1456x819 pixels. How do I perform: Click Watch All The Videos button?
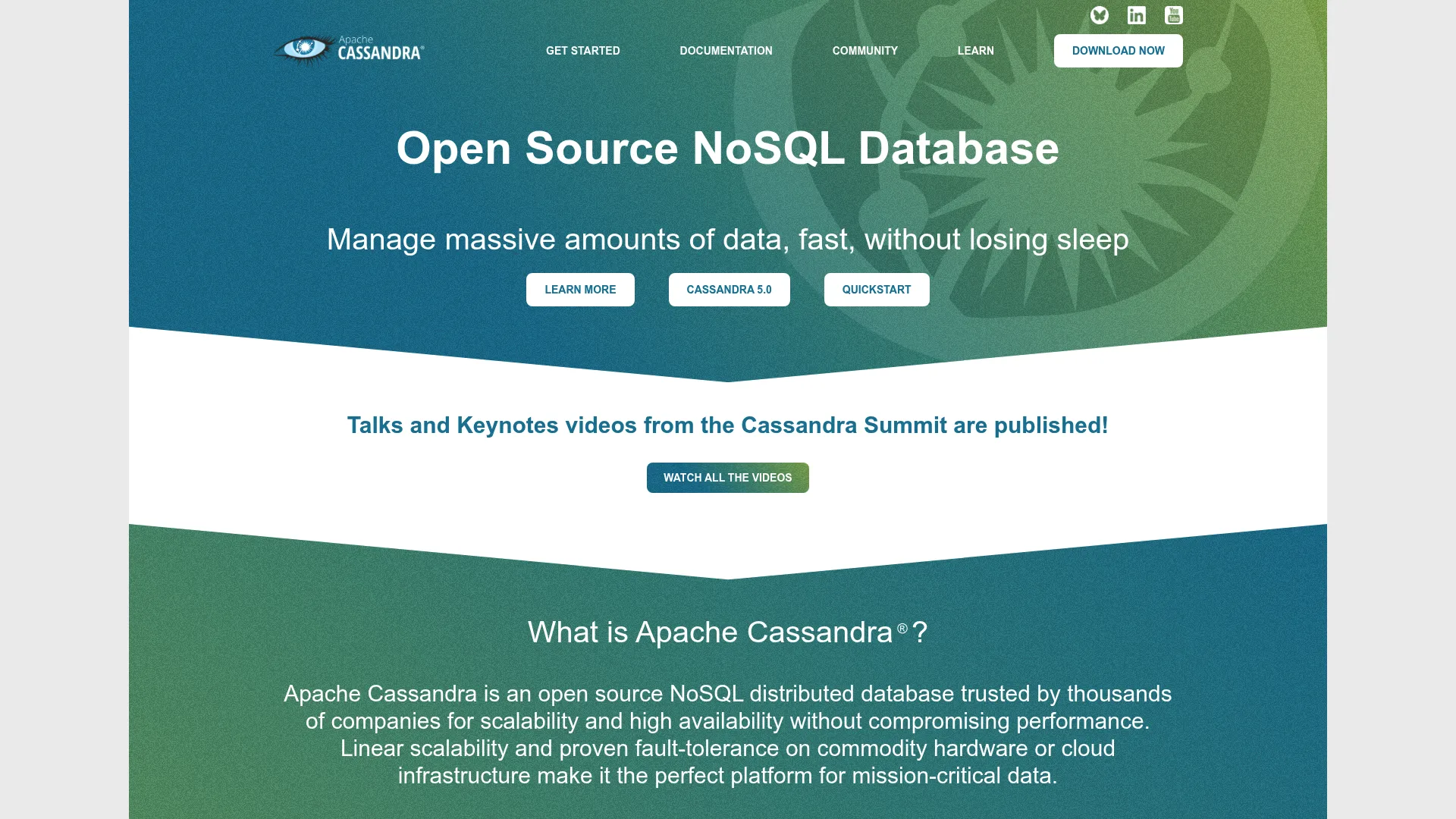727,478
